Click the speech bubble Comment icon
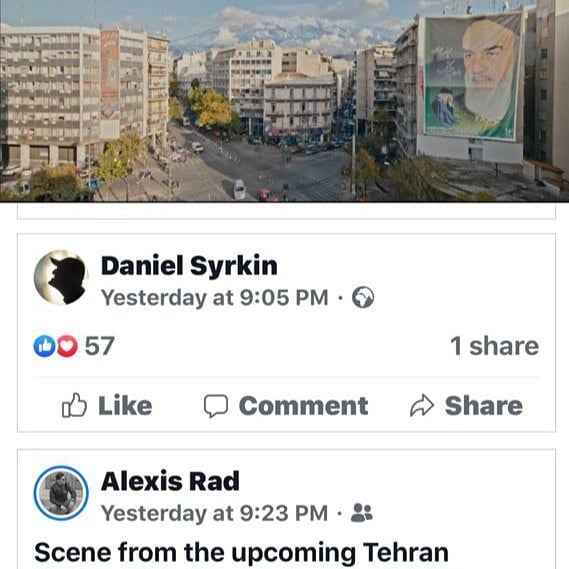This screenshot has width=569, height=569. (216, 406)
